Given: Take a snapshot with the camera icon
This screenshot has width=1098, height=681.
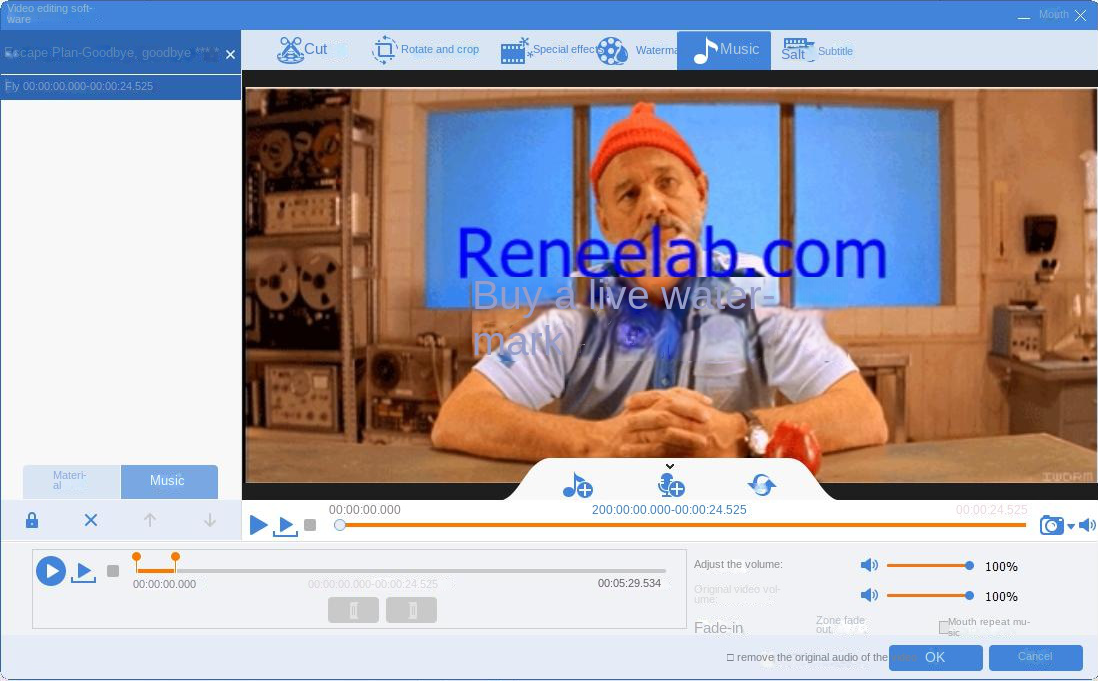Looking at the screenshot, I should tap(1052, 525).
